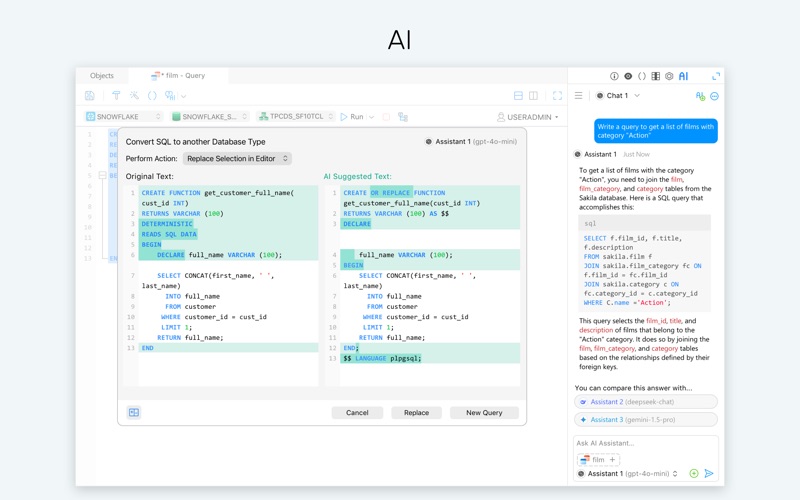Viewport: 800px width, 500px height.
Task: Click the AI panel icon
Action: pyautogui.click(x=683, y=76)
